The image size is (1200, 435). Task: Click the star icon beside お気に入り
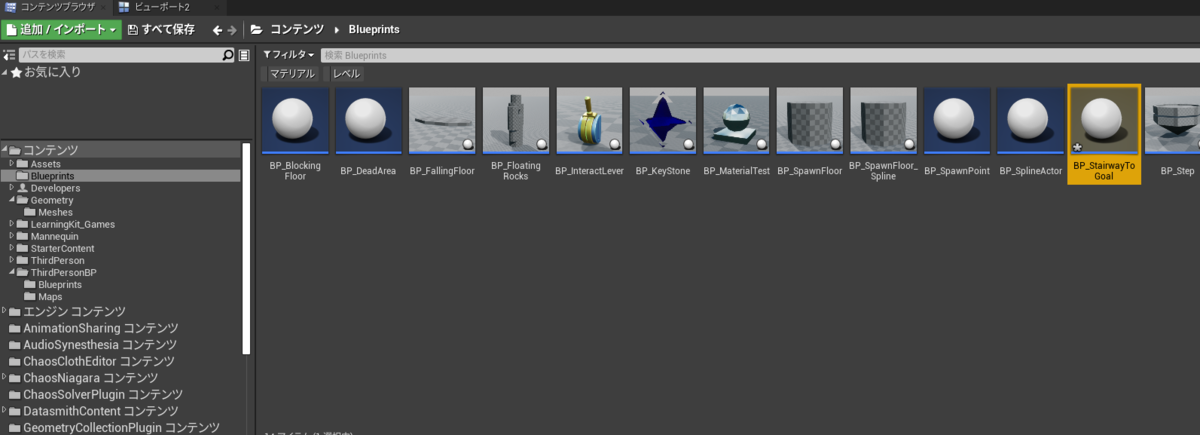pyautogui.click(x=16, y=72)
